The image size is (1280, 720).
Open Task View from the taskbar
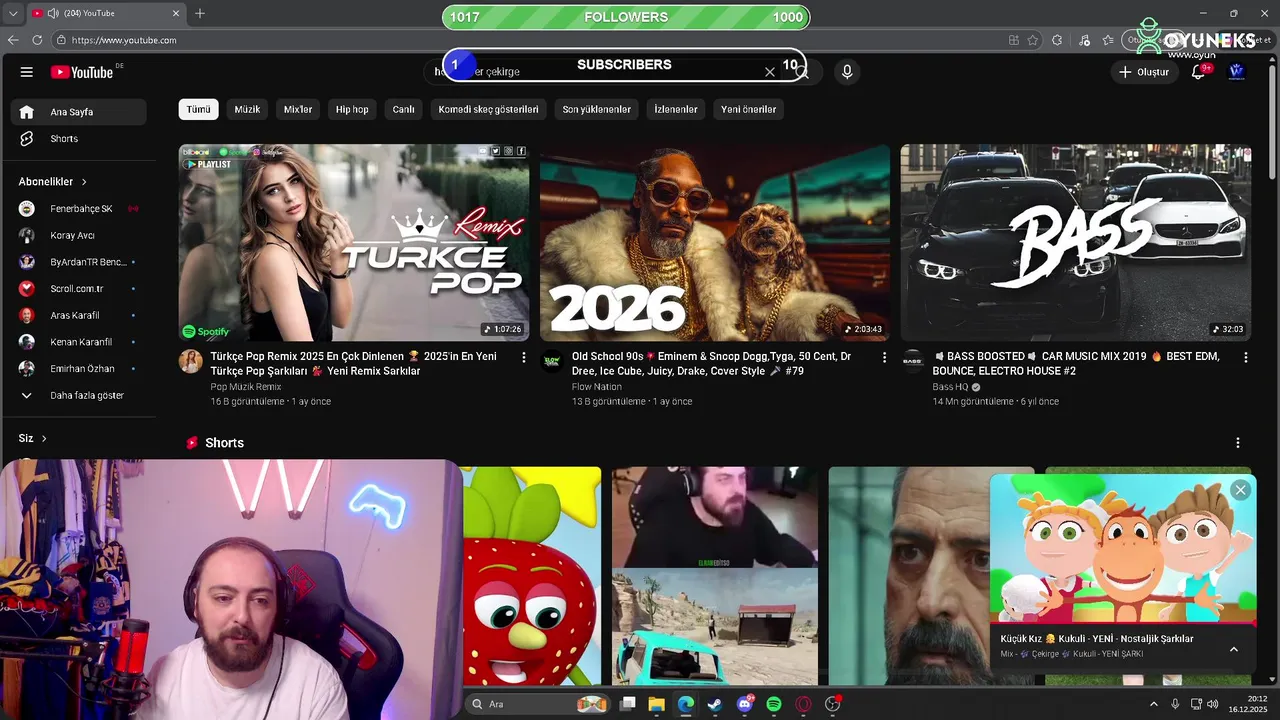point(627,704)
